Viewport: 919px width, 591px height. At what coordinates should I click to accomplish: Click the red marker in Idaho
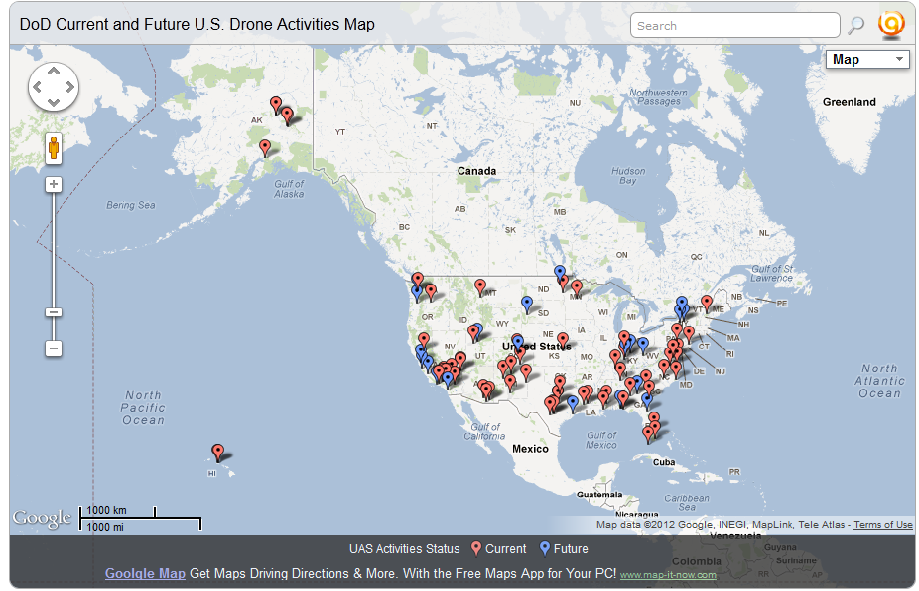point(473,333)
